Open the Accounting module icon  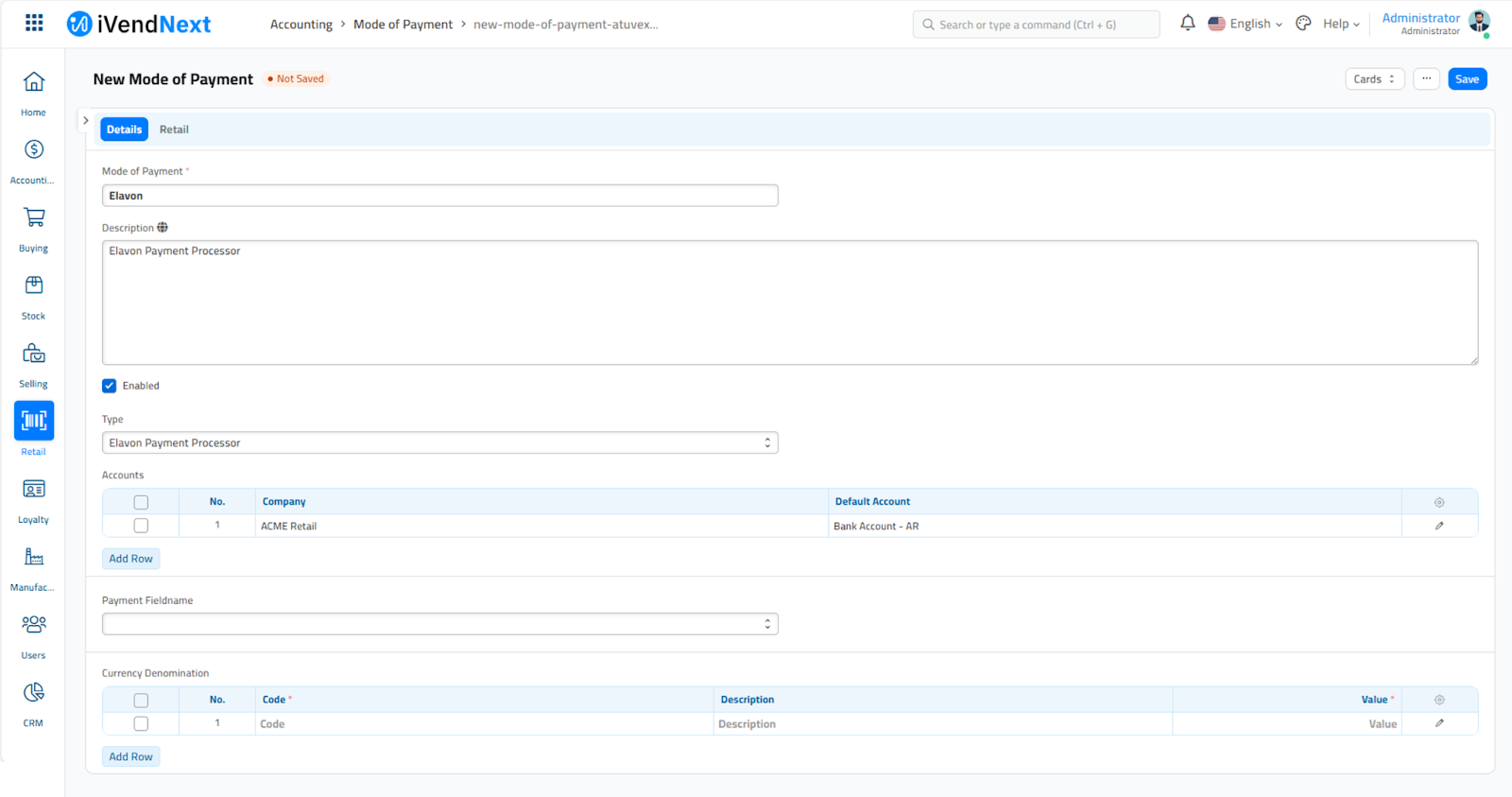34,149
